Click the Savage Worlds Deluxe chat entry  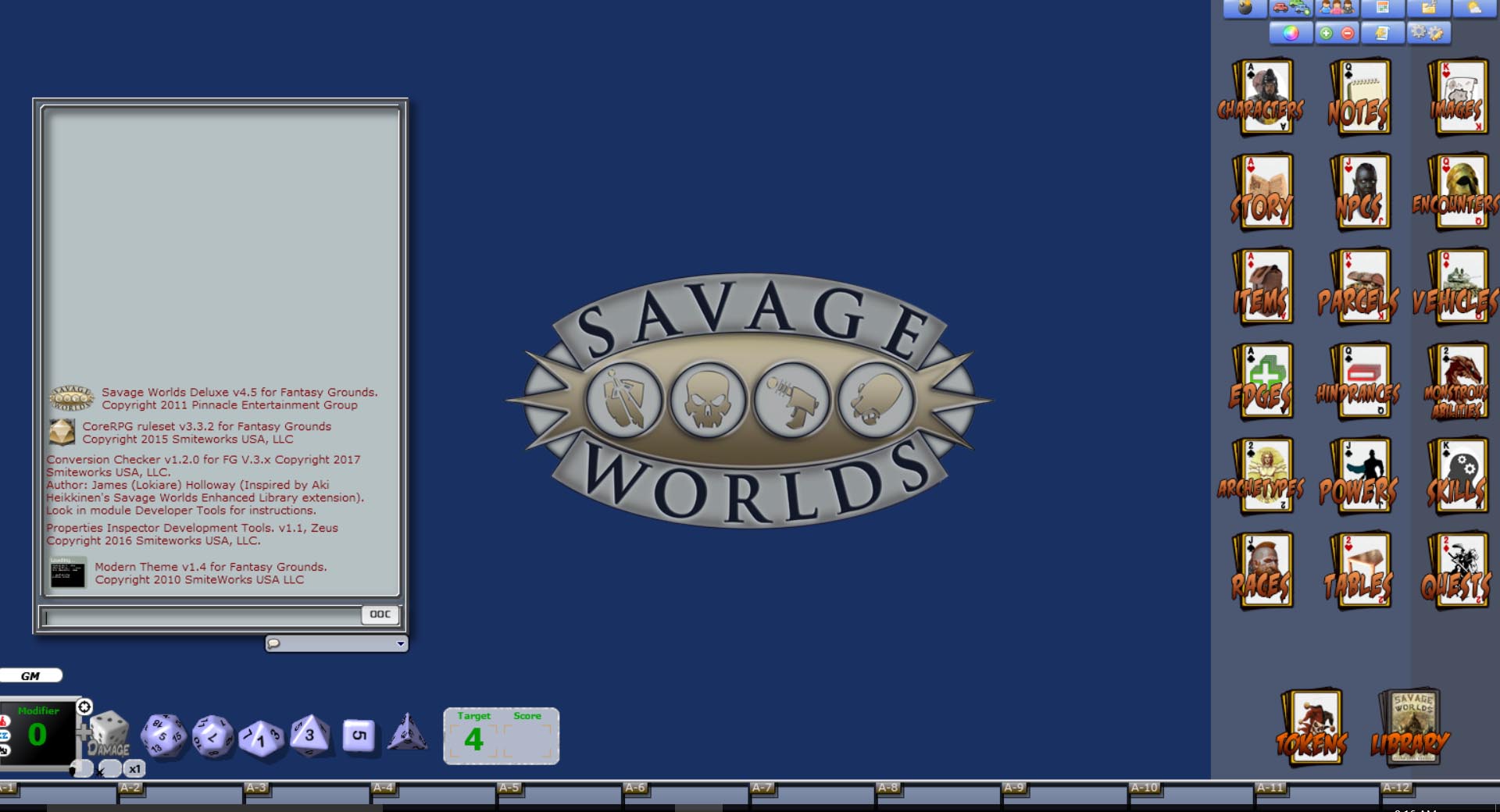(x=214, y=398)
